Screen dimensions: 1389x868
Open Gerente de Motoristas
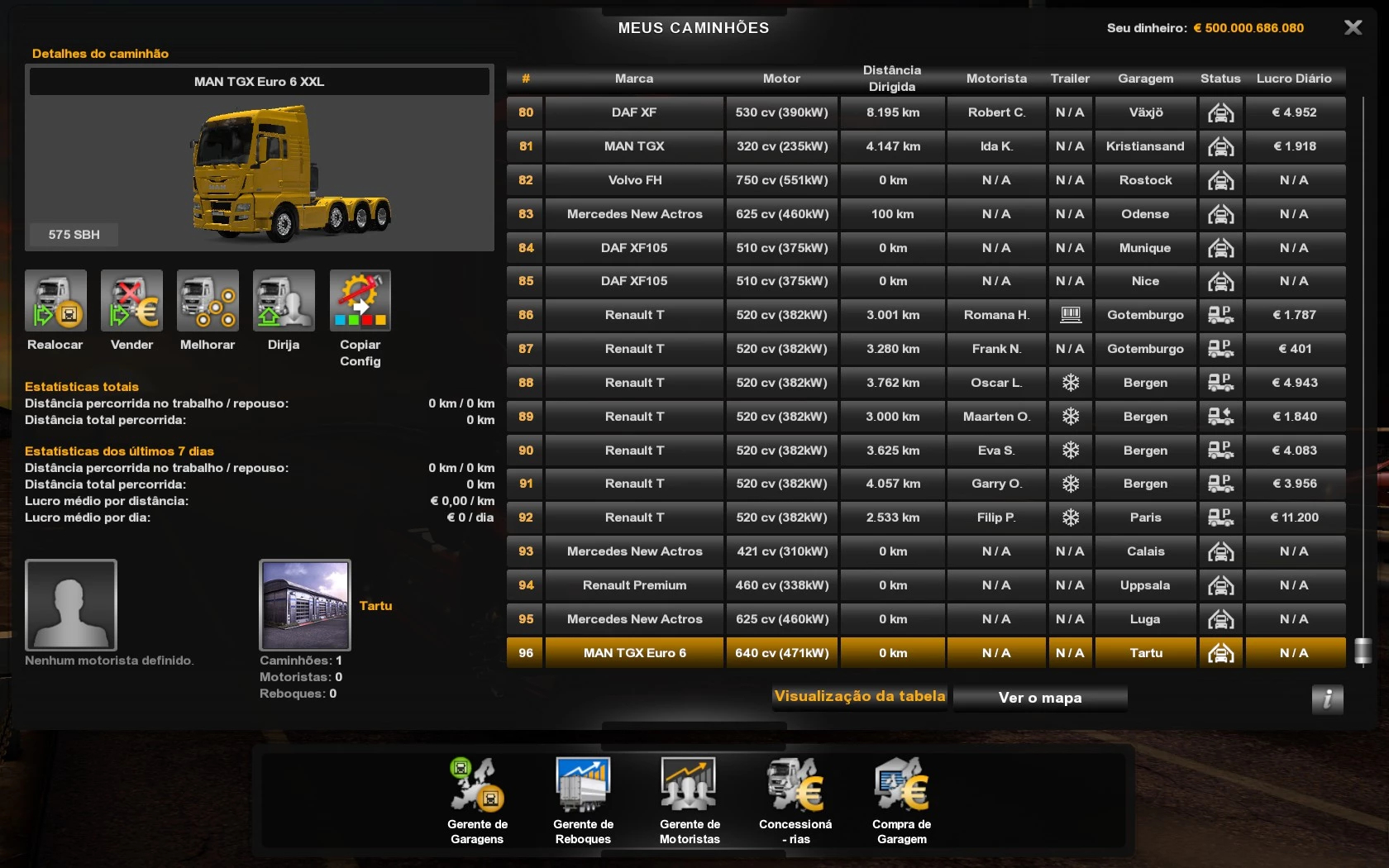click(x=690, y=785)
